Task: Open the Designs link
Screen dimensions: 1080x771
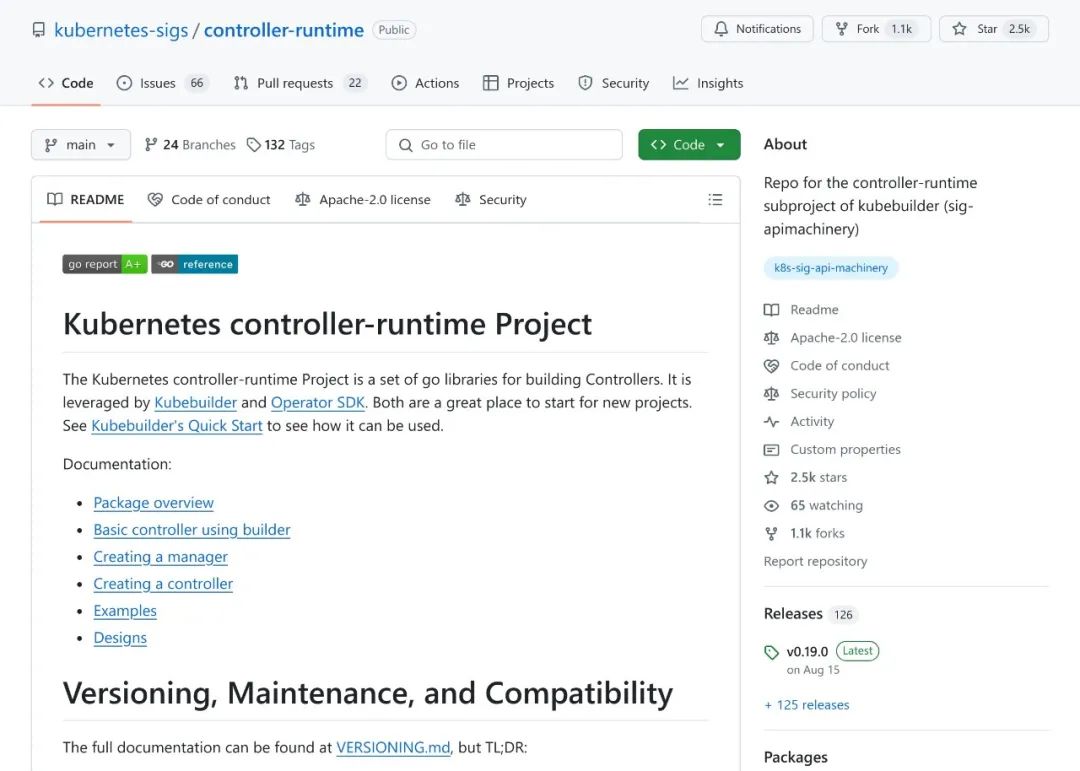Action: click(x=121, y=638)
